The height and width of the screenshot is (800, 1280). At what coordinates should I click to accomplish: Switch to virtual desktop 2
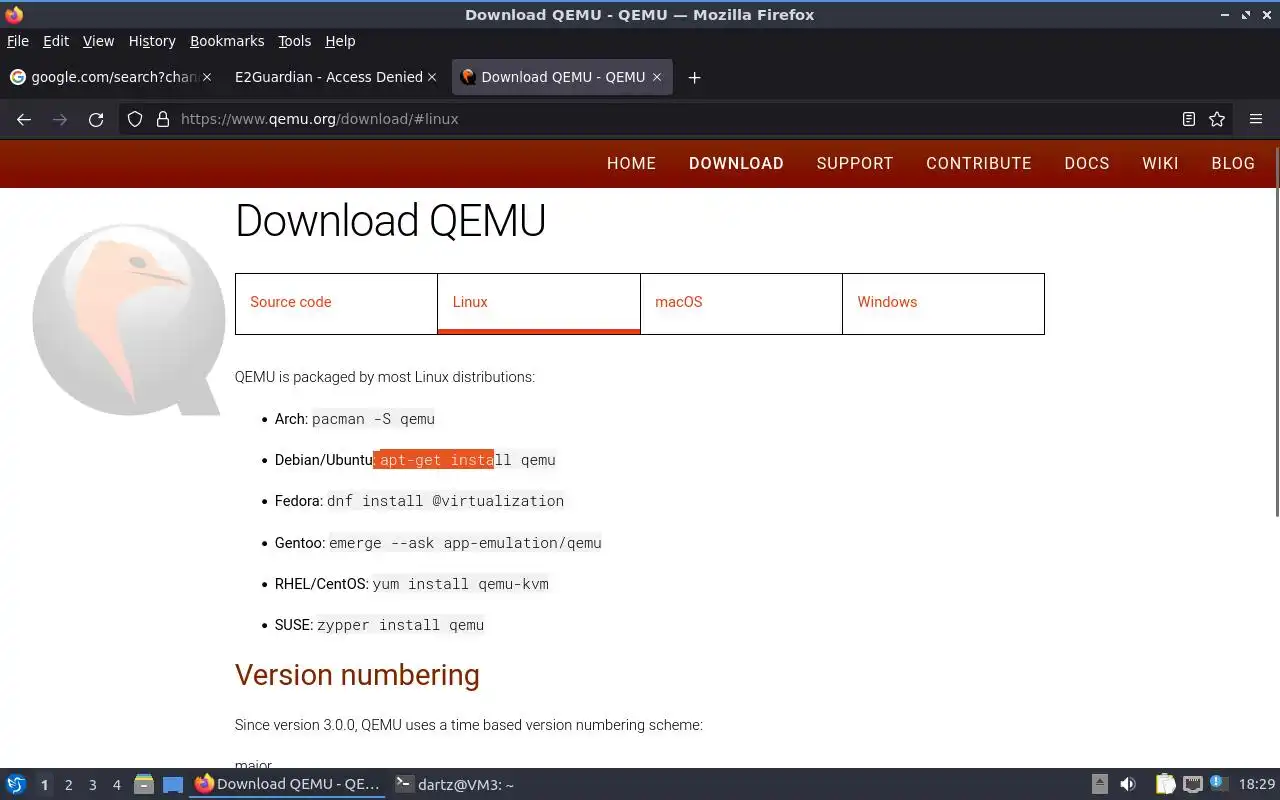click(x=68, y=785)
